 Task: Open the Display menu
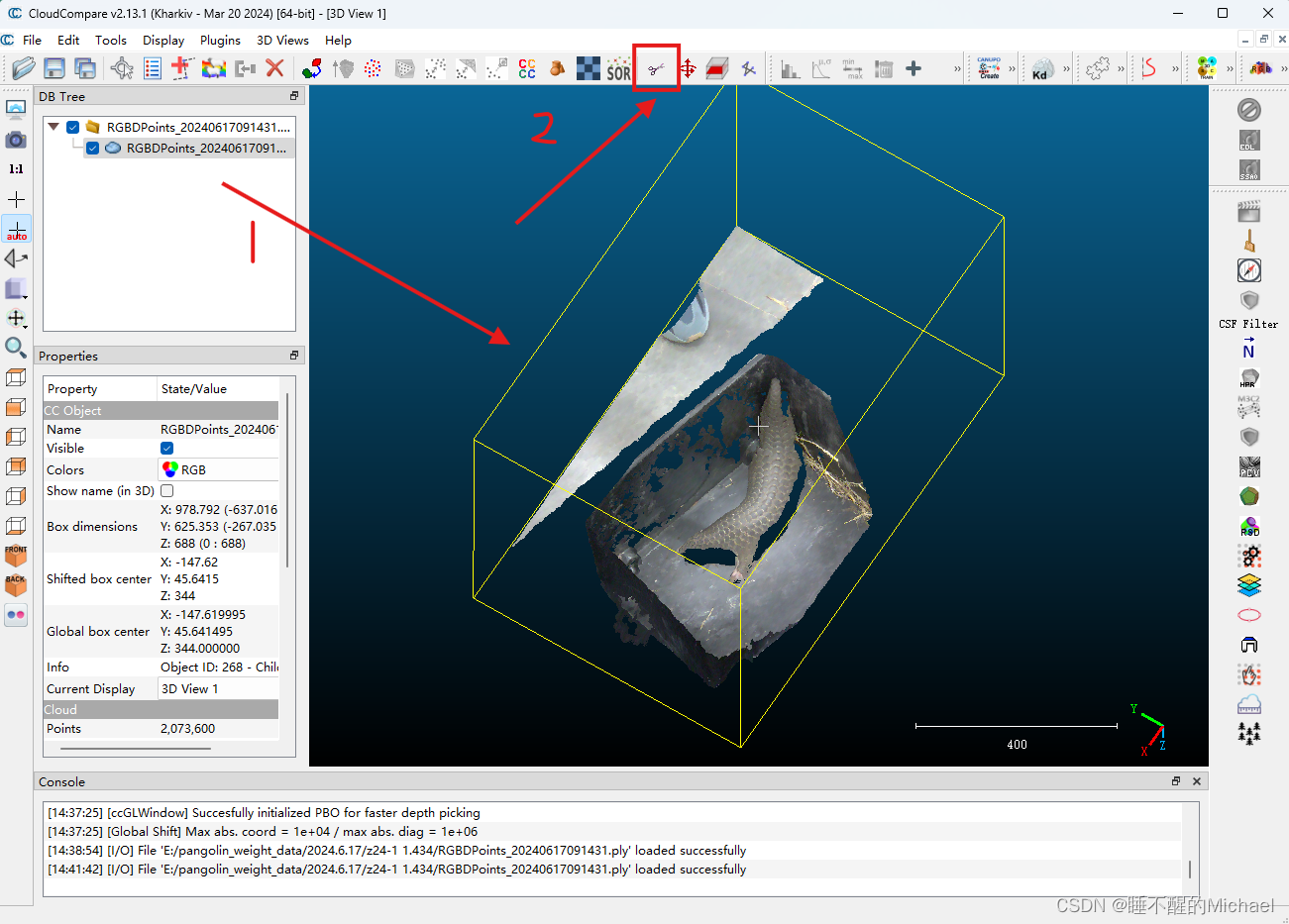pyautogui.click(x=163, y=40)
